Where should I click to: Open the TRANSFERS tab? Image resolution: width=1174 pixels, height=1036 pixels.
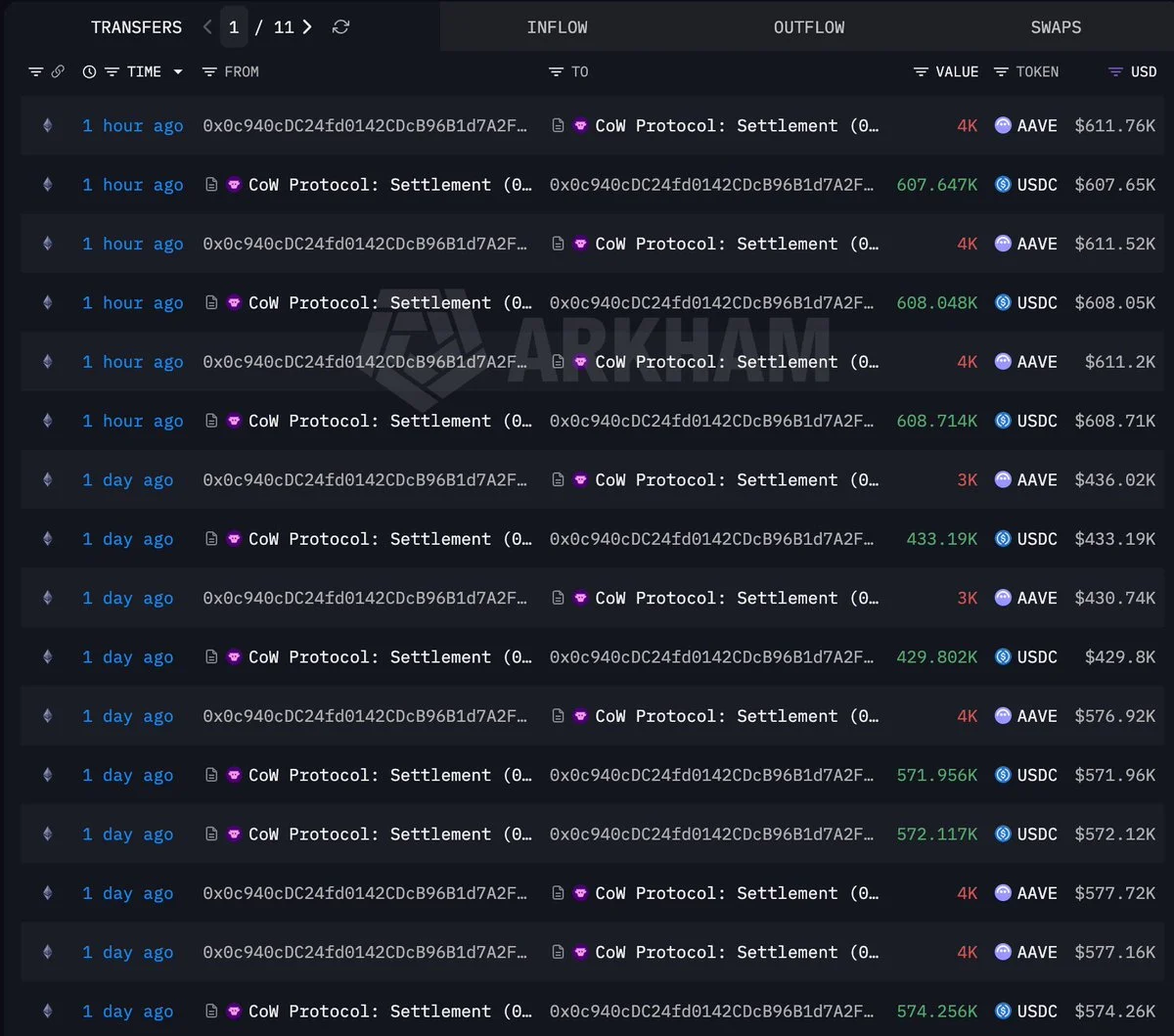[x=136, y=27]
